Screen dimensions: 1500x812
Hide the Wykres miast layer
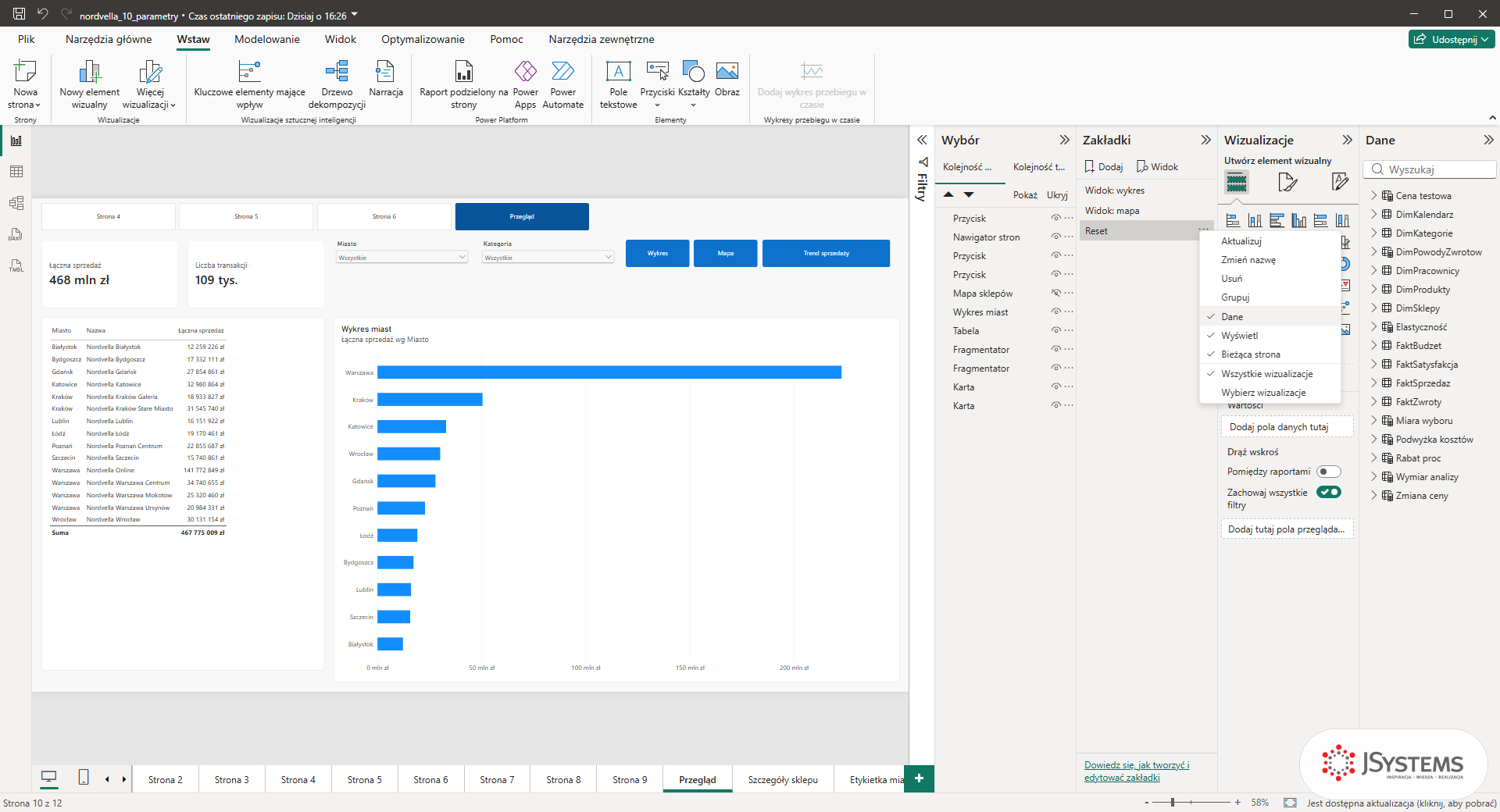click(x=1055, y=312)
